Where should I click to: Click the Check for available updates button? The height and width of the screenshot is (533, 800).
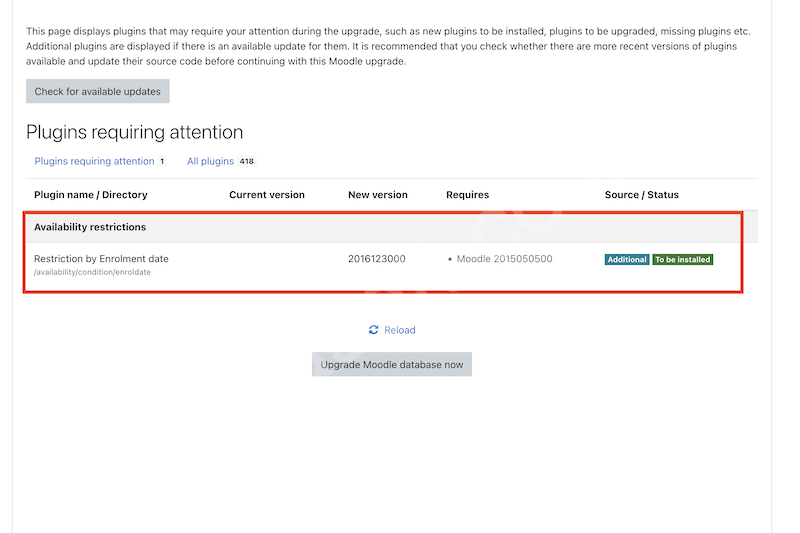(x=97, y=91)
